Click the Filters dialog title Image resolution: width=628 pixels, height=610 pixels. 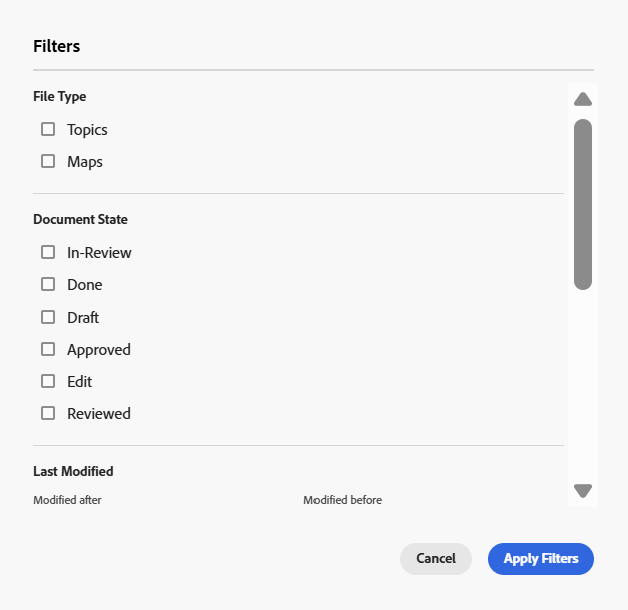[x=57, y=46]
